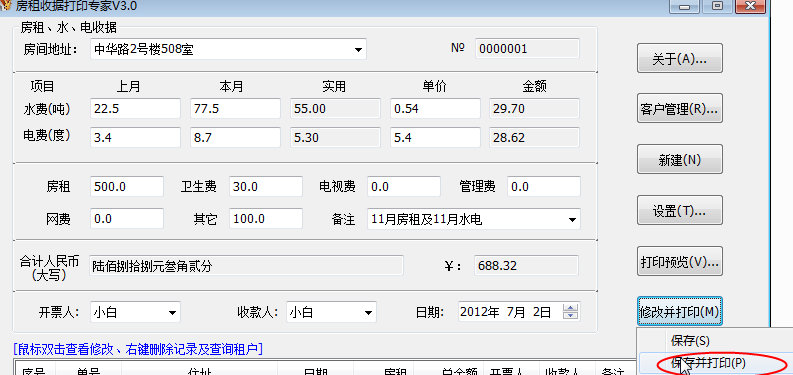Increase the date with the up spinner arrow
The width and height of the screenshot is (793, 375).
coord(571,307)
